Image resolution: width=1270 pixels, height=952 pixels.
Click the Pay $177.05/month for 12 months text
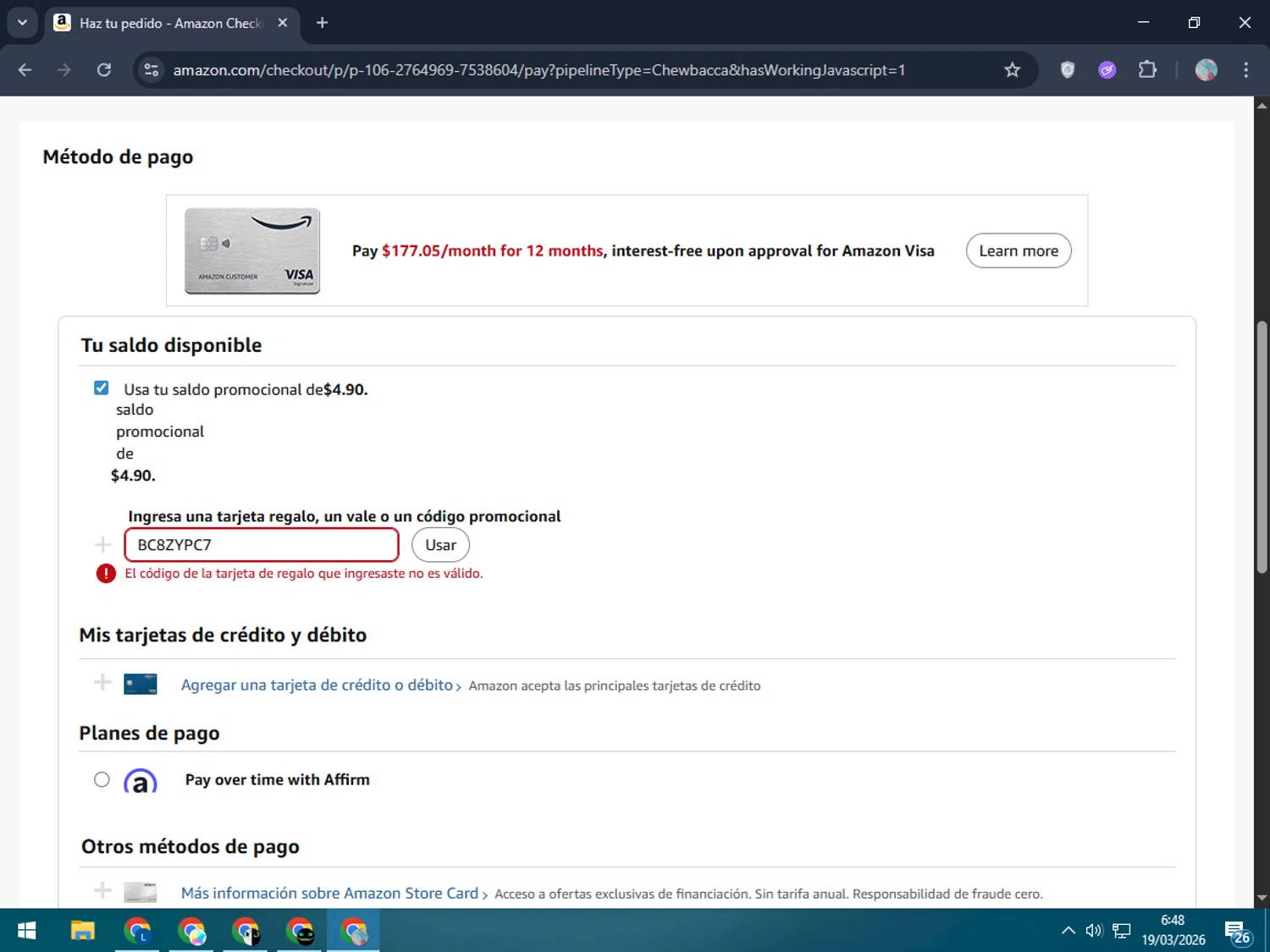tap(478, 251)
